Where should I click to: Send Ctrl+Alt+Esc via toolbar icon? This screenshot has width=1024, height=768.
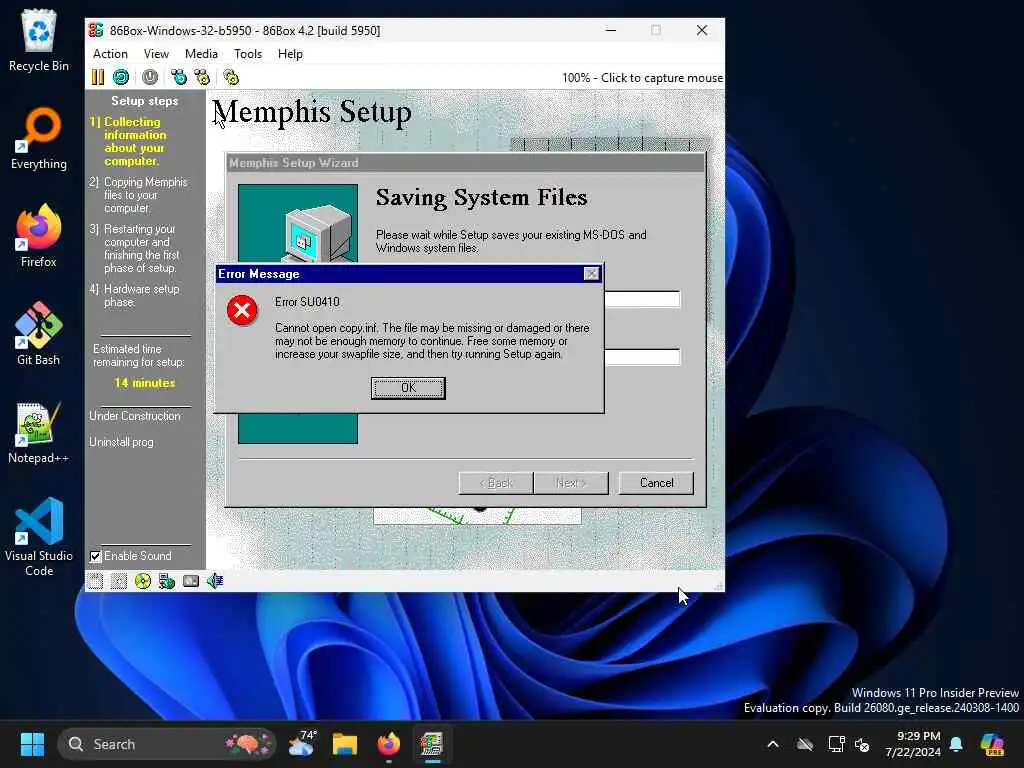pyautogui.click(x=202, y=77)
